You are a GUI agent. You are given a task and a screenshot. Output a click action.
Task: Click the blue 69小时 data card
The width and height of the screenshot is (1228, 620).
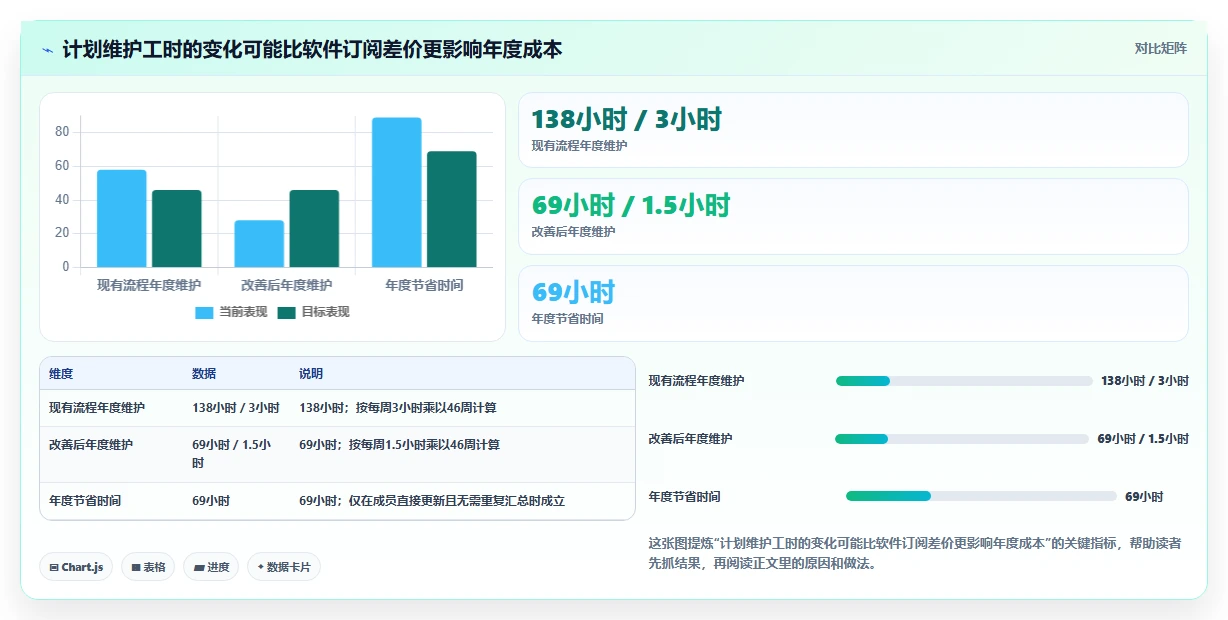(x=853, y=303)
